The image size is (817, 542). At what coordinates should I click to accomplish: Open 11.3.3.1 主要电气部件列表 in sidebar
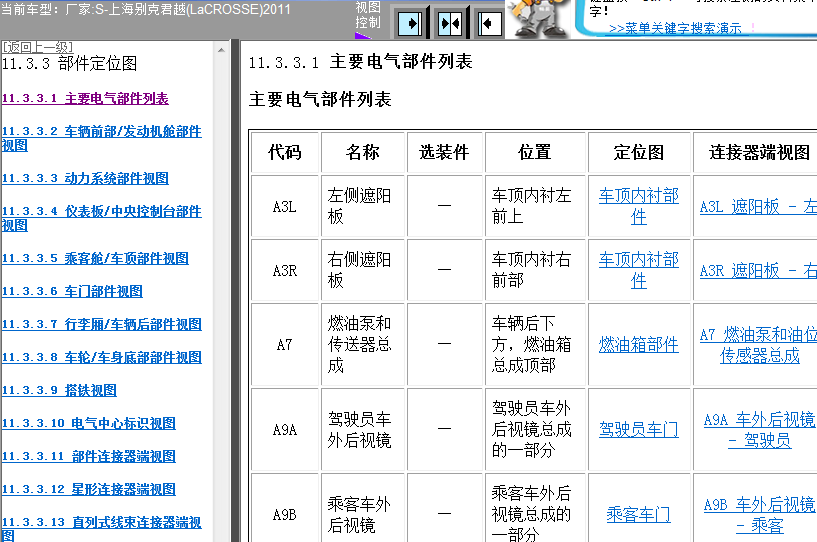click(85, 98)
